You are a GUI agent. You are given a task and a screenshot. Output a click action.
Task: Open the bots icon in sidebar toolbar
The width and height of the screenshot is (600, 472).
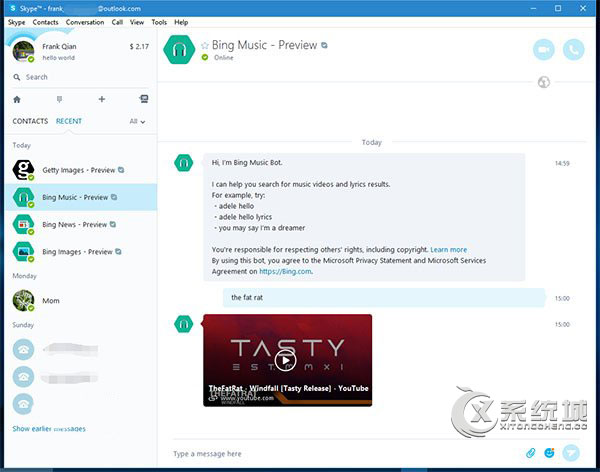click(144, 99)
